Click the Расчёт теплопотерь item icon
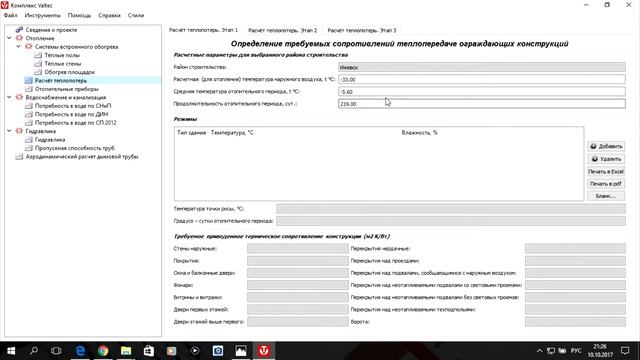This screenshot has height=360, width=640. pyautogui.click(x=28, y=80)
